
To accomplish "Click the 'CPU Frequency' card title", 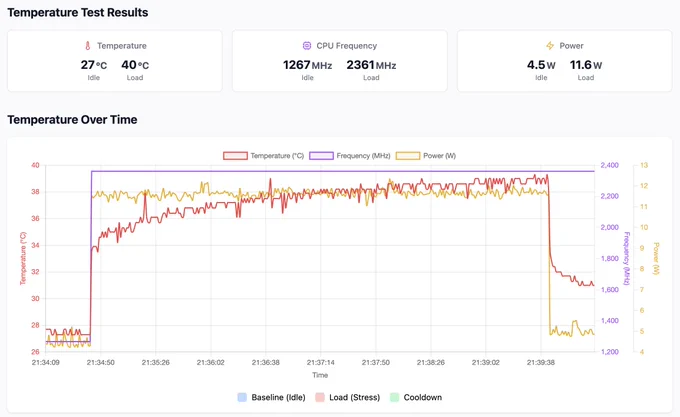I will point(347,46).
